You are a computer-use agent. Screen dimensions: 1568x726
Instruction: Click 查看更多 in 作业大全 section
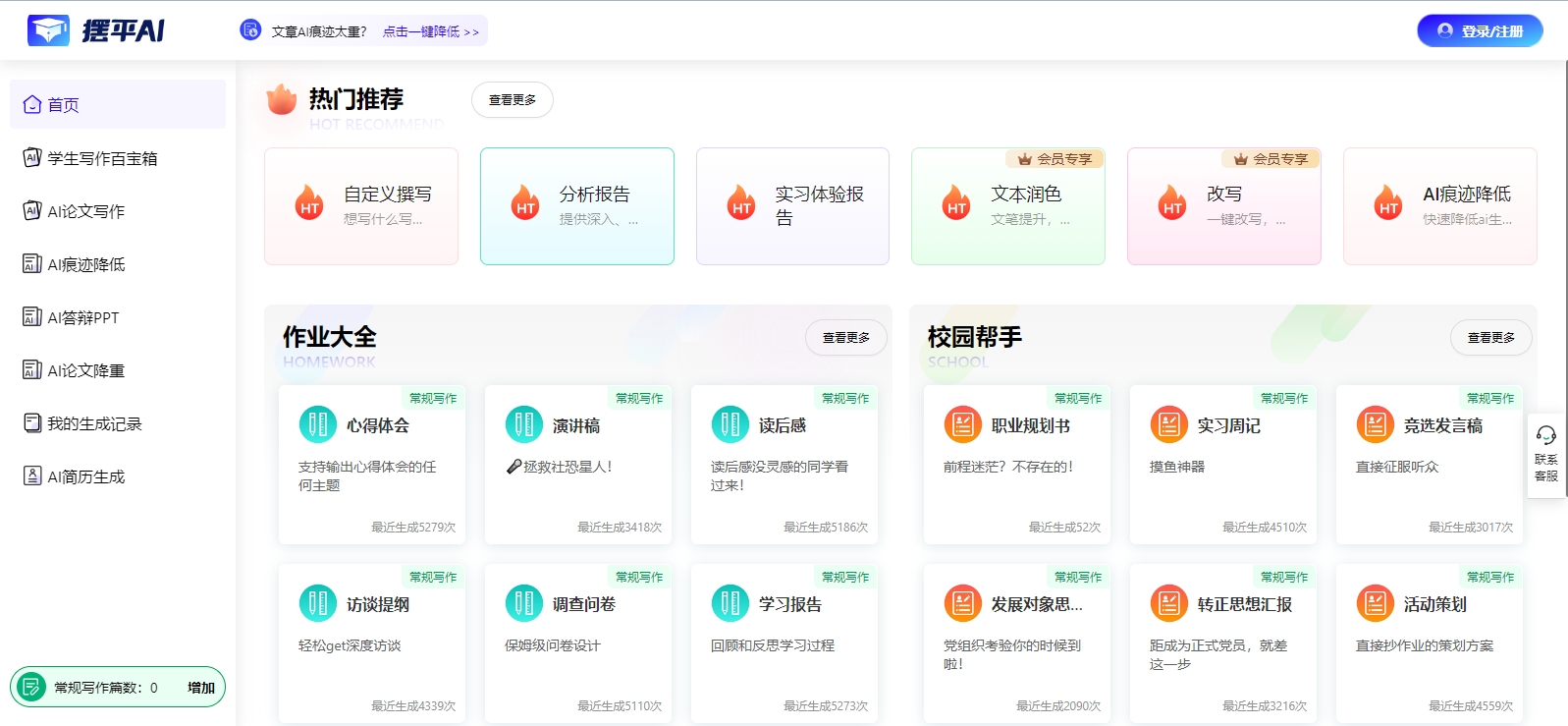(846, 337)
